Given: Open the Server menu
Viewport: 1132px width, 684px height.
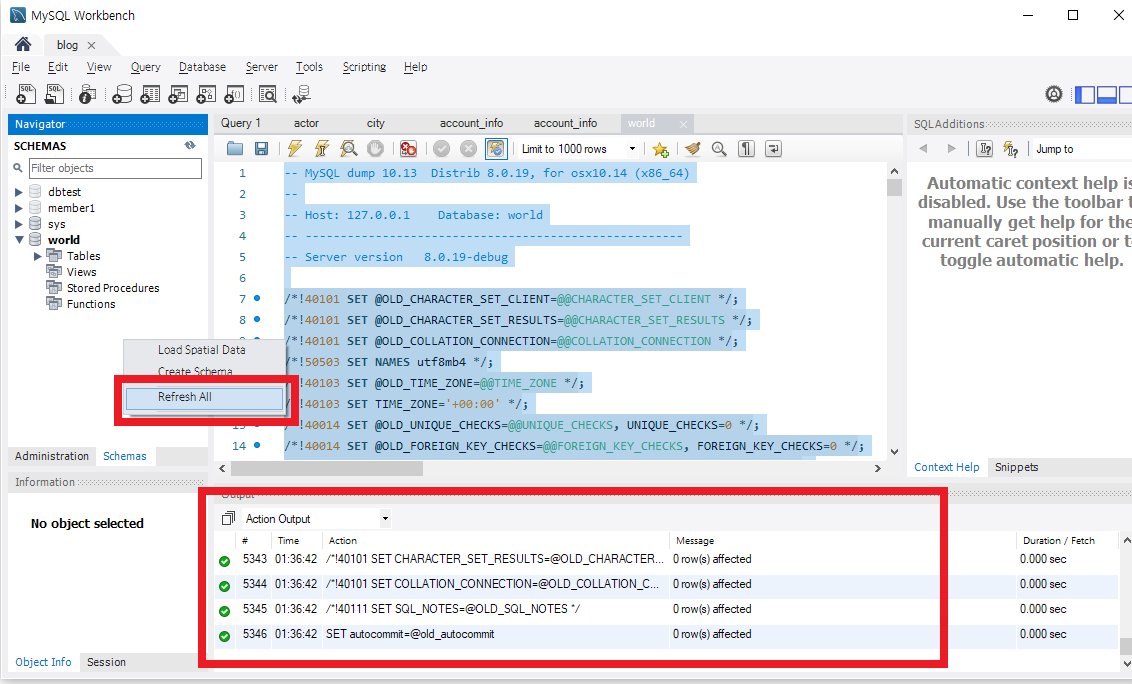Looking at the screenshot, I should (x=261, y=66).
